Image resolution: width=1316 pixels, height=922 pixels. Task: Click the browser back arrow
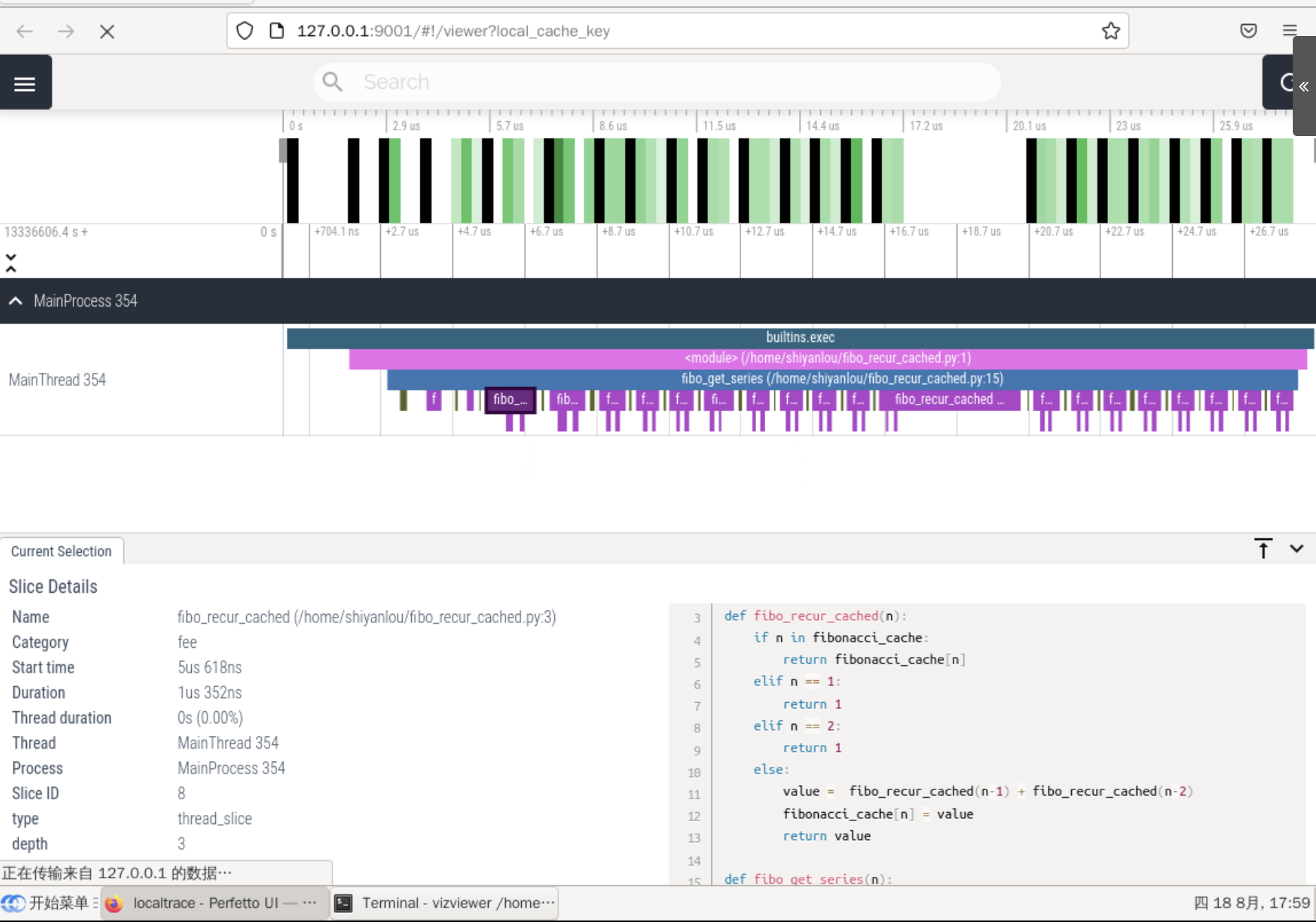pyautogui.click(x=25, y=31)
